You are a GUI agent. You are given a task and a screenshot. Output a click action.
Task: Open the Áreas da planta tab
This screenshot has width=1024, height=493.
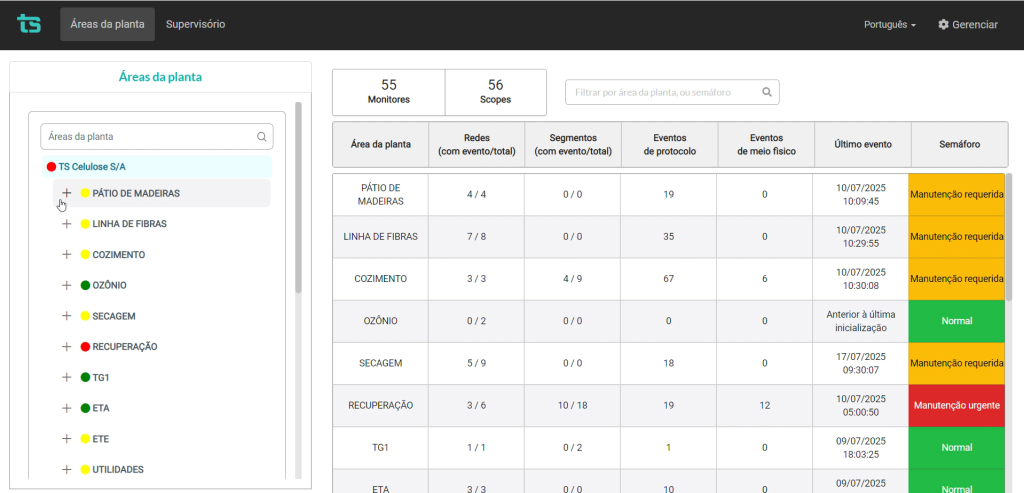click(107, 24)
